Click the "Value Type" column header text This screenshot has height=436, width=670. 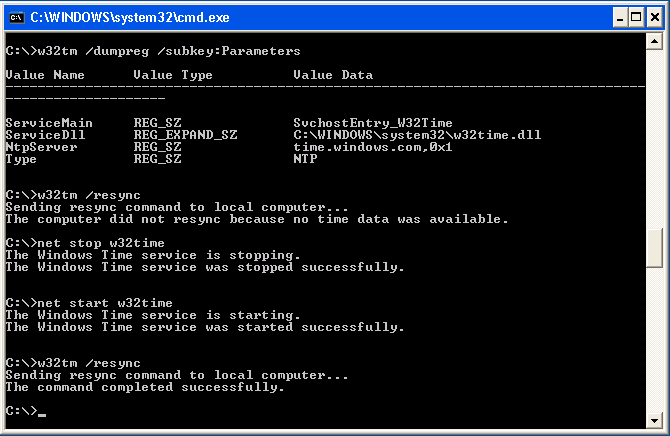(173, 75)
